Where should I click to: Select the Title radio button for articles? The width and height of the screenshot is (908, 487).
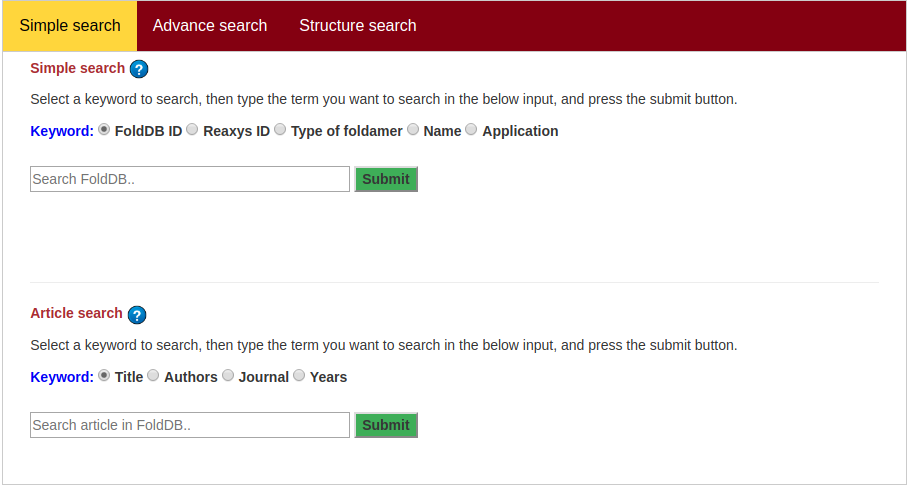click(x=104, y=376)
